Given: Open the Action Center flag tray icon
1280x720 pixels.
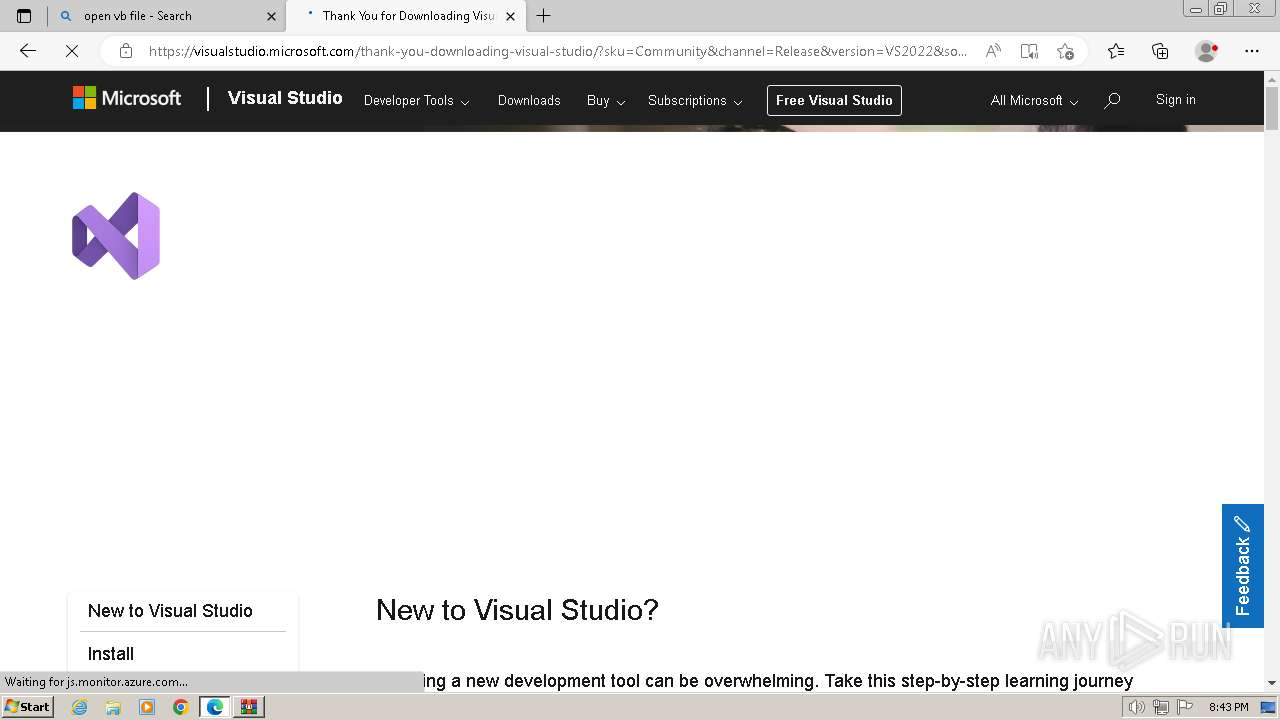Looking at the screenshot, I should pyautogui.click(x=1184, y=707).
